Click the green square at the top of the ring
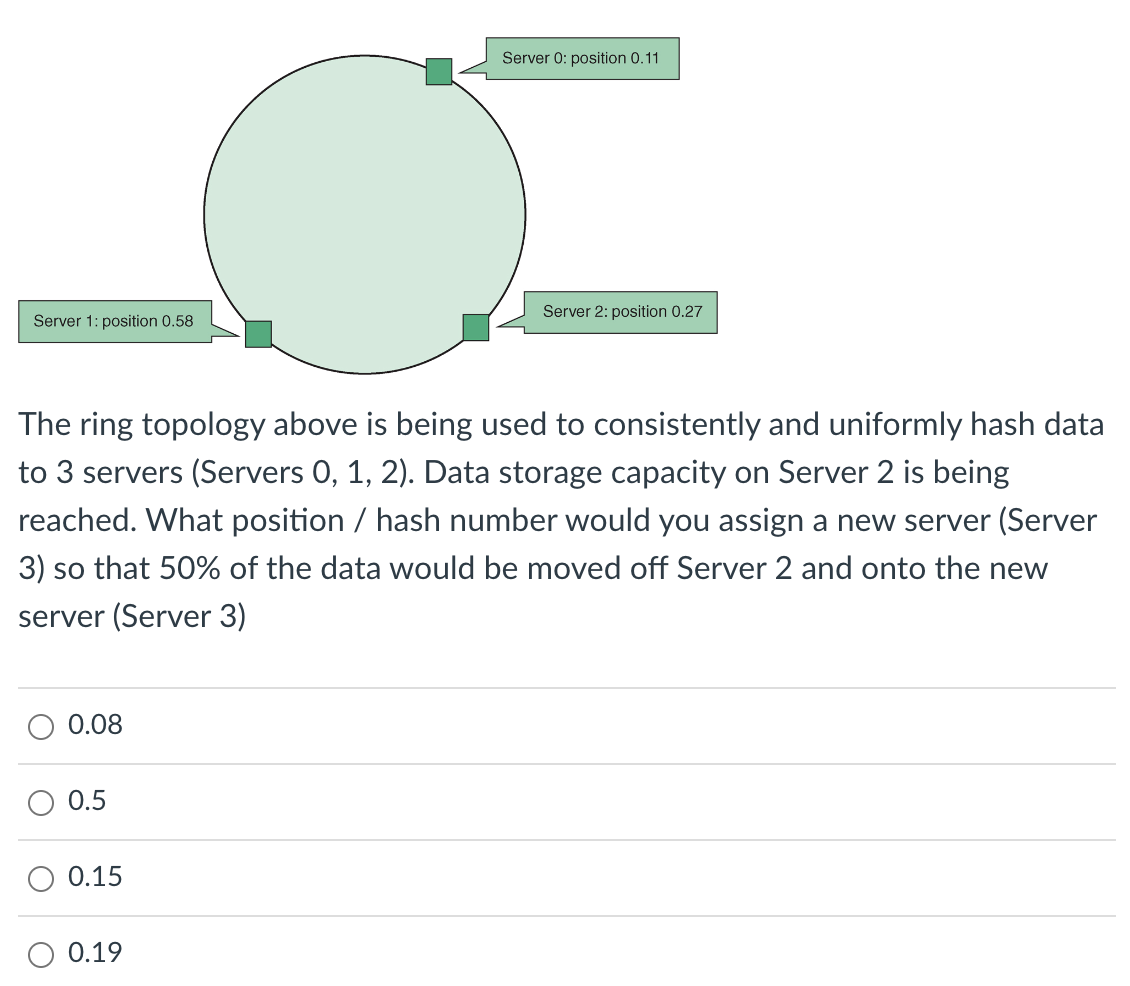 pyautogui.click(x=439, y=71)
